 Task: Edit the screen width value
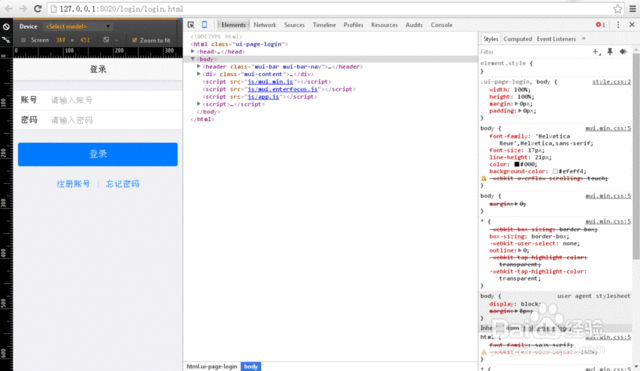coord(60,40)
